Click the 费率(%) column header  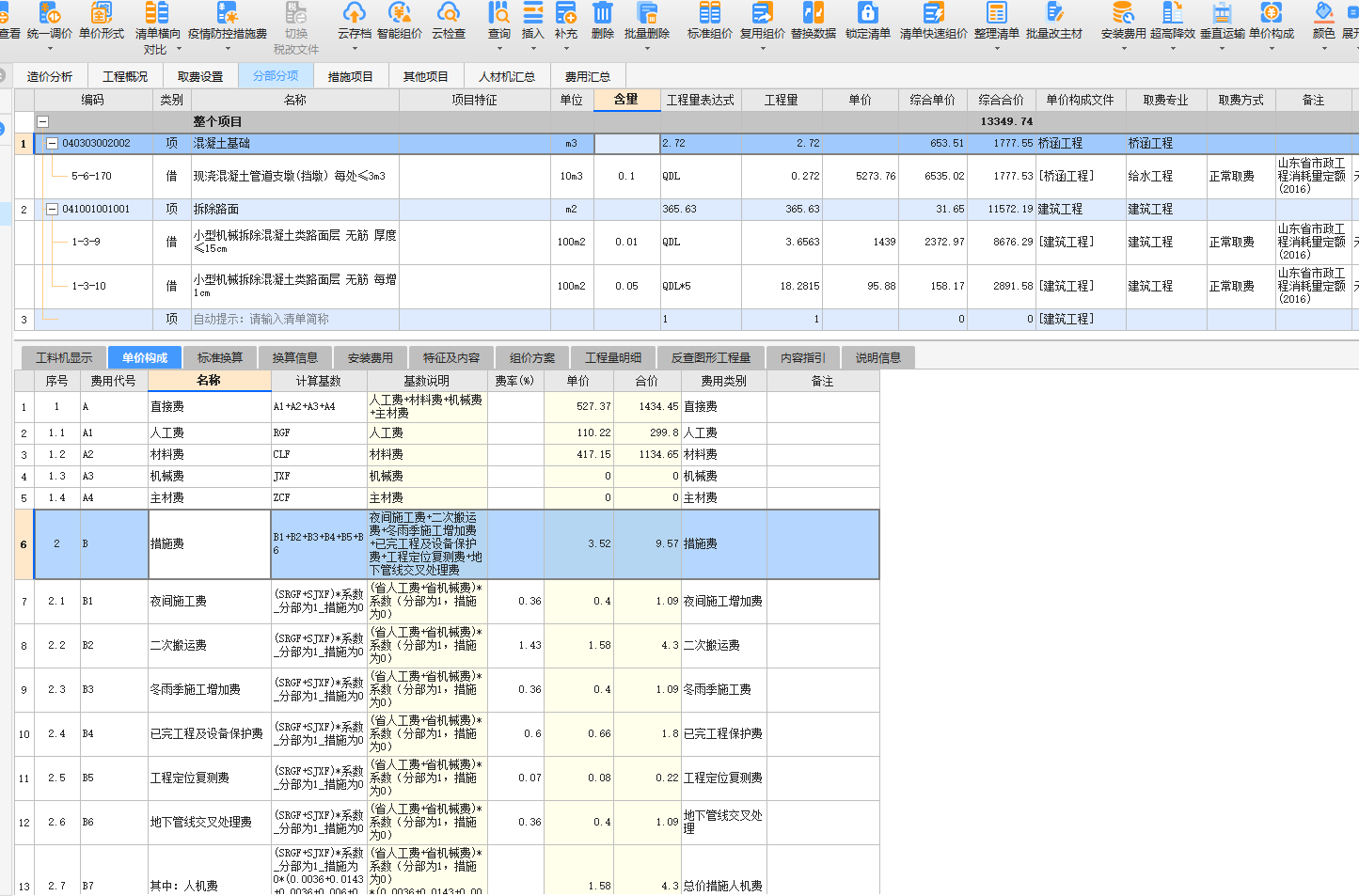click(514, 382)
